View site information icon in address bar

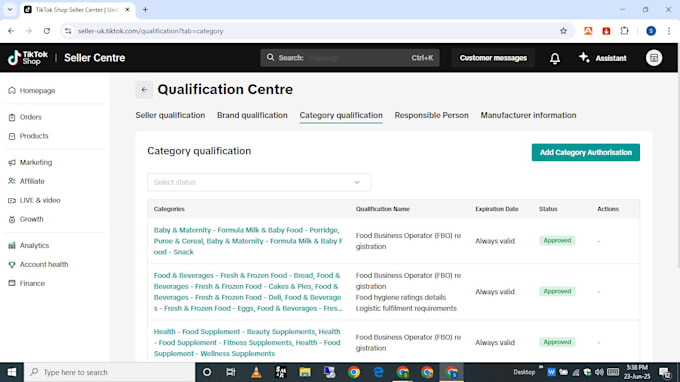coord(68,31)
